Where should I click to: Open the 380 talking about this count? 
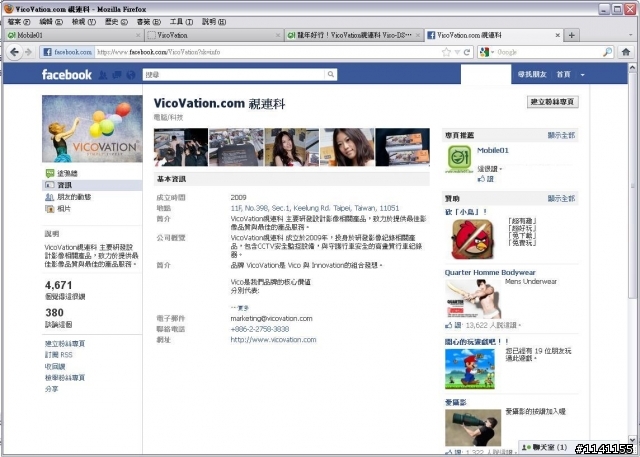(x=54, y=313)
